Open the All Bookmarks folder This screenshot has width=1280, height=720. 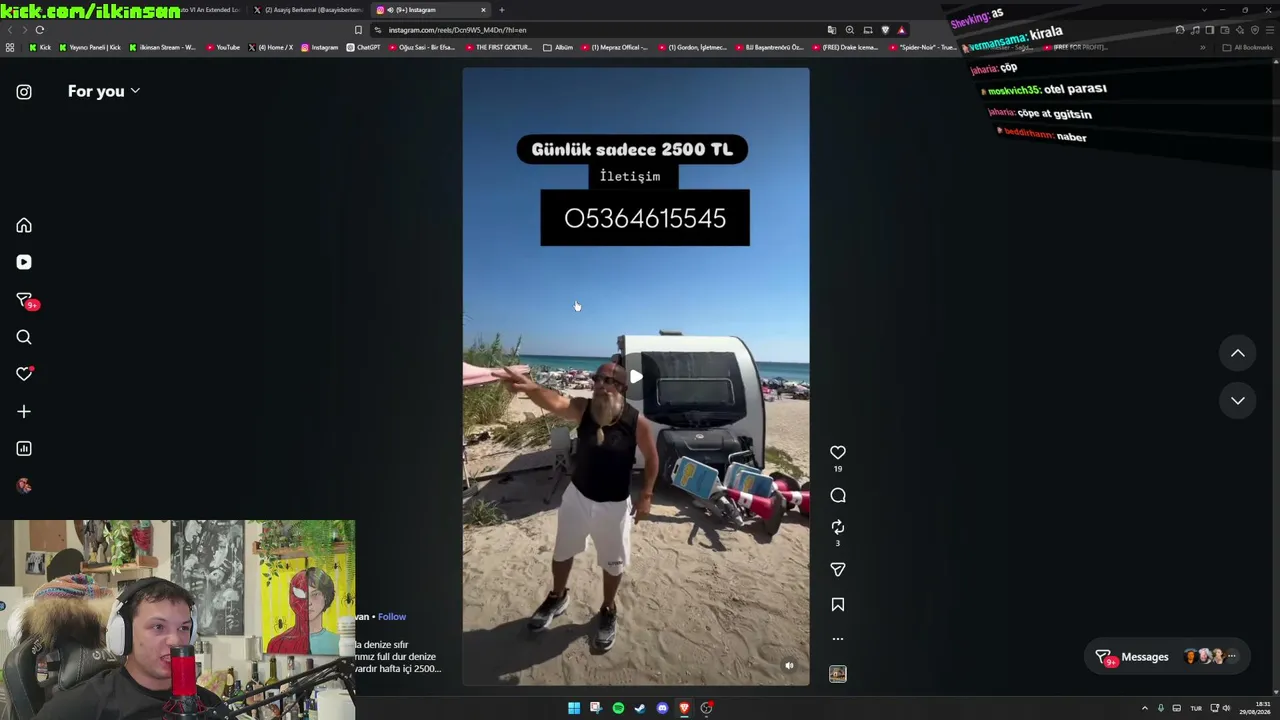1248,47
